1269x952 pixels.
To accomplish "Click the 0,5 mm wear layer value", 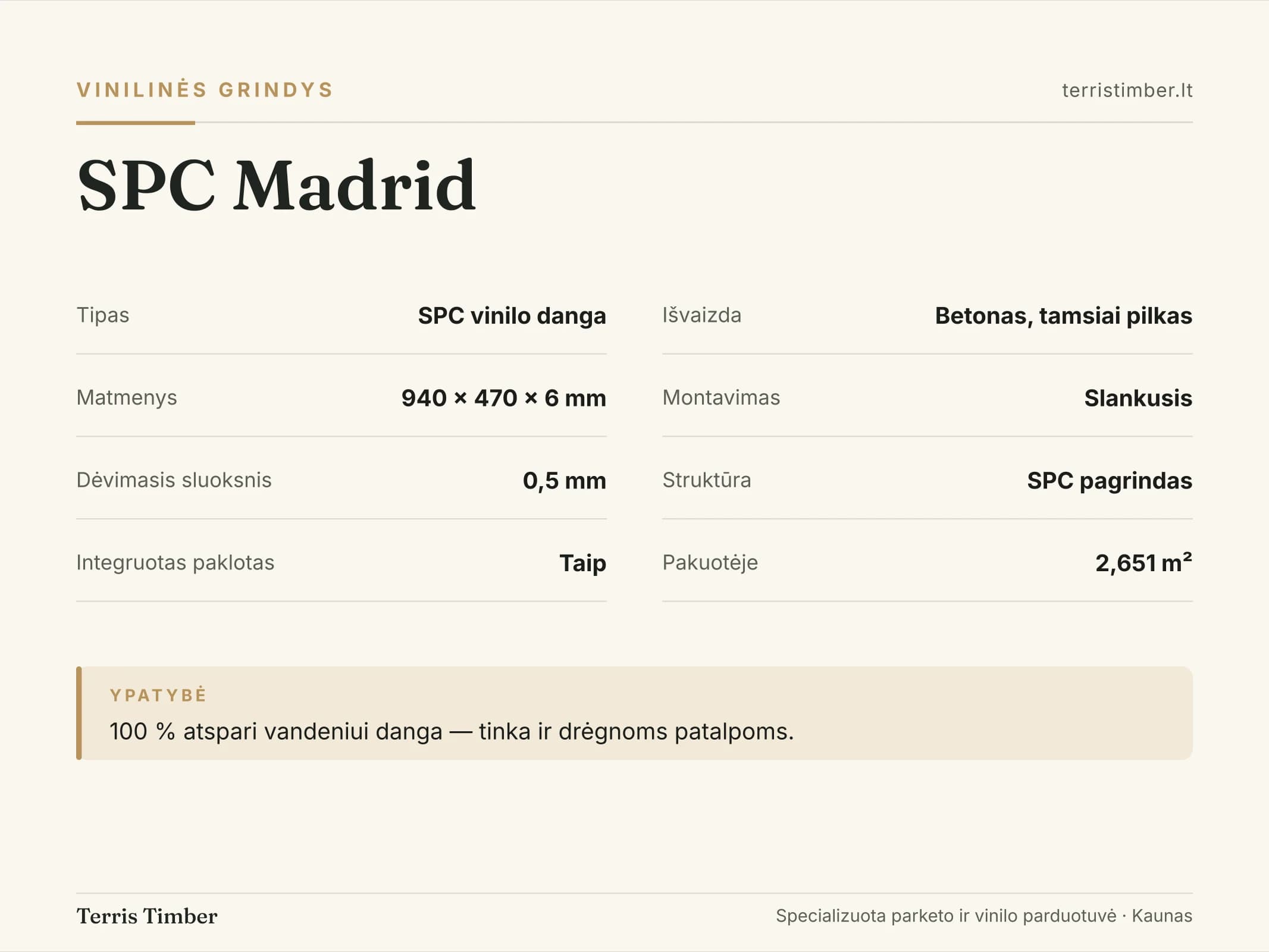I will [564, 480].
